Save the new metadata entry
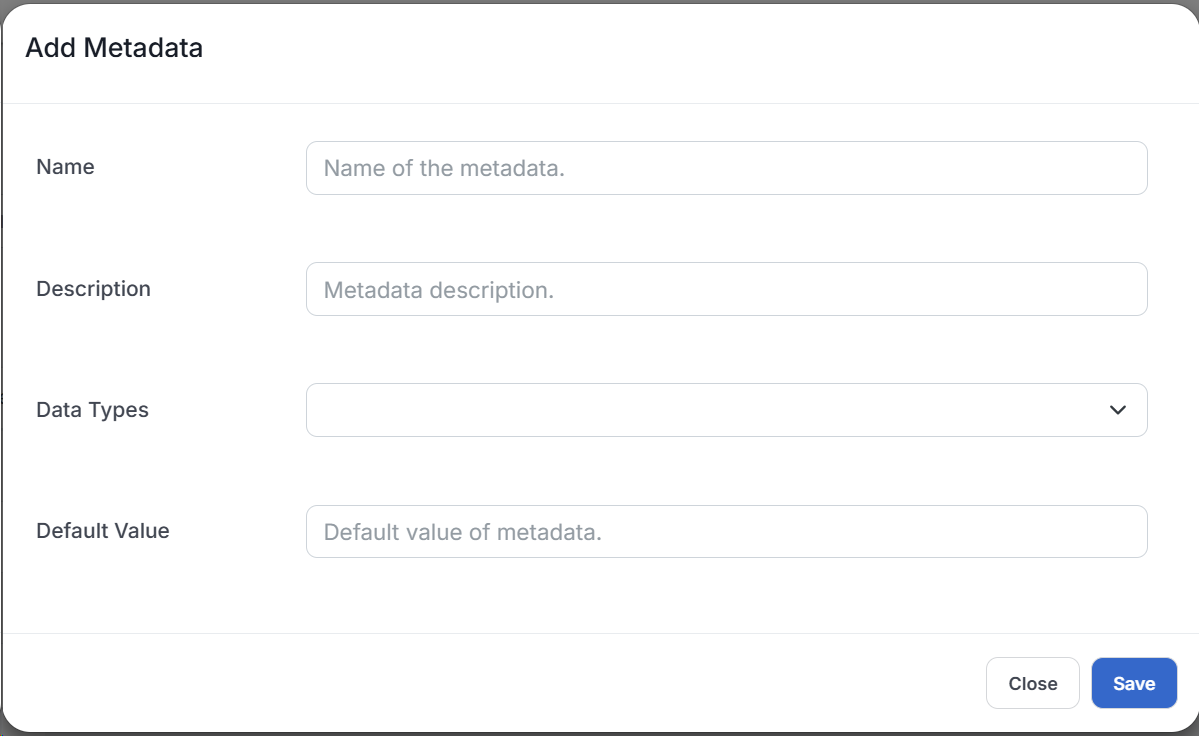Image resolution: width=1199 pixels, height=736 pixels. (x=1134, y=683)
